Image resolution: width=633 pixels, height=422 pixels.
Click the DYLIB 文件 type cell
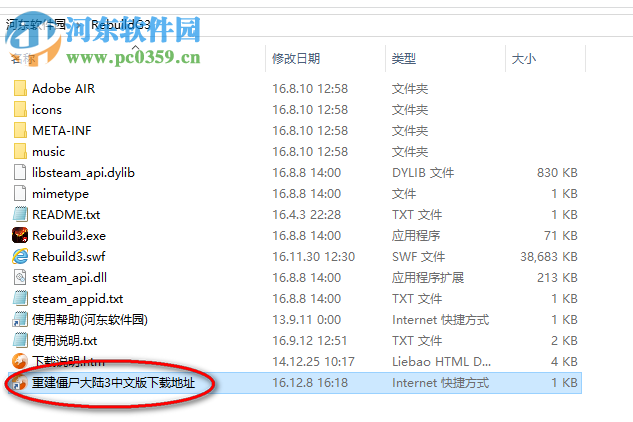[x=423, y=172]
